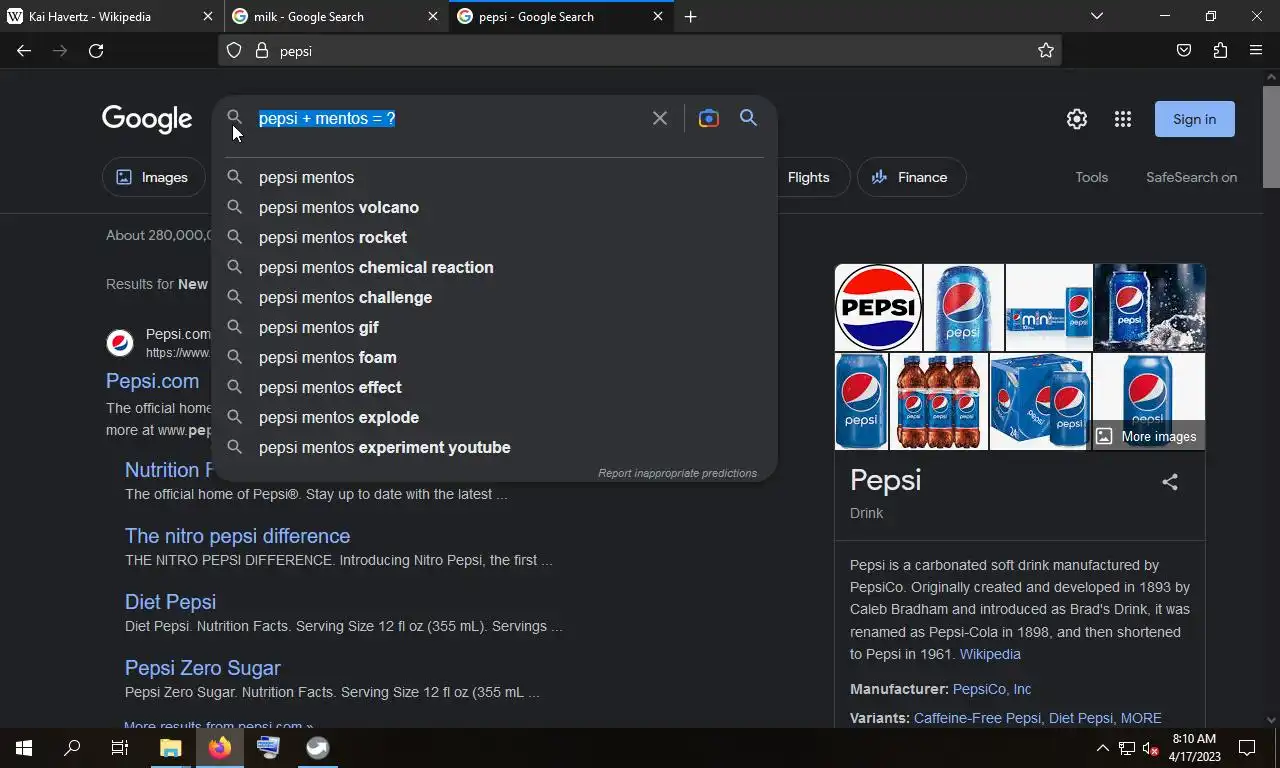The width and height of the screenshot is (1280, 768).
Task: Select the Finance search filter
Action: pos(911,177)
